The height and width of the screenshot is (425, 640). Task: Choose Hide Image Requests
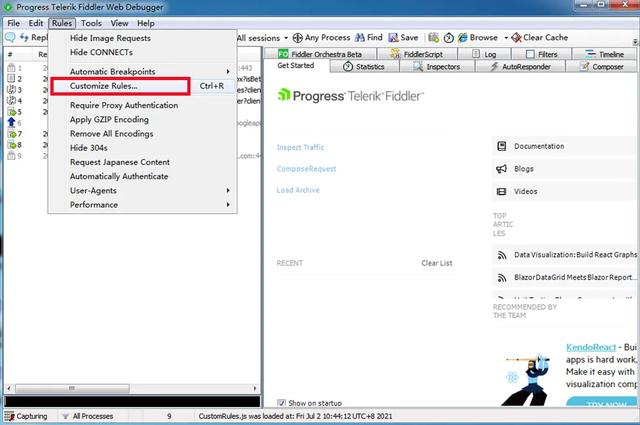point(142,38)
